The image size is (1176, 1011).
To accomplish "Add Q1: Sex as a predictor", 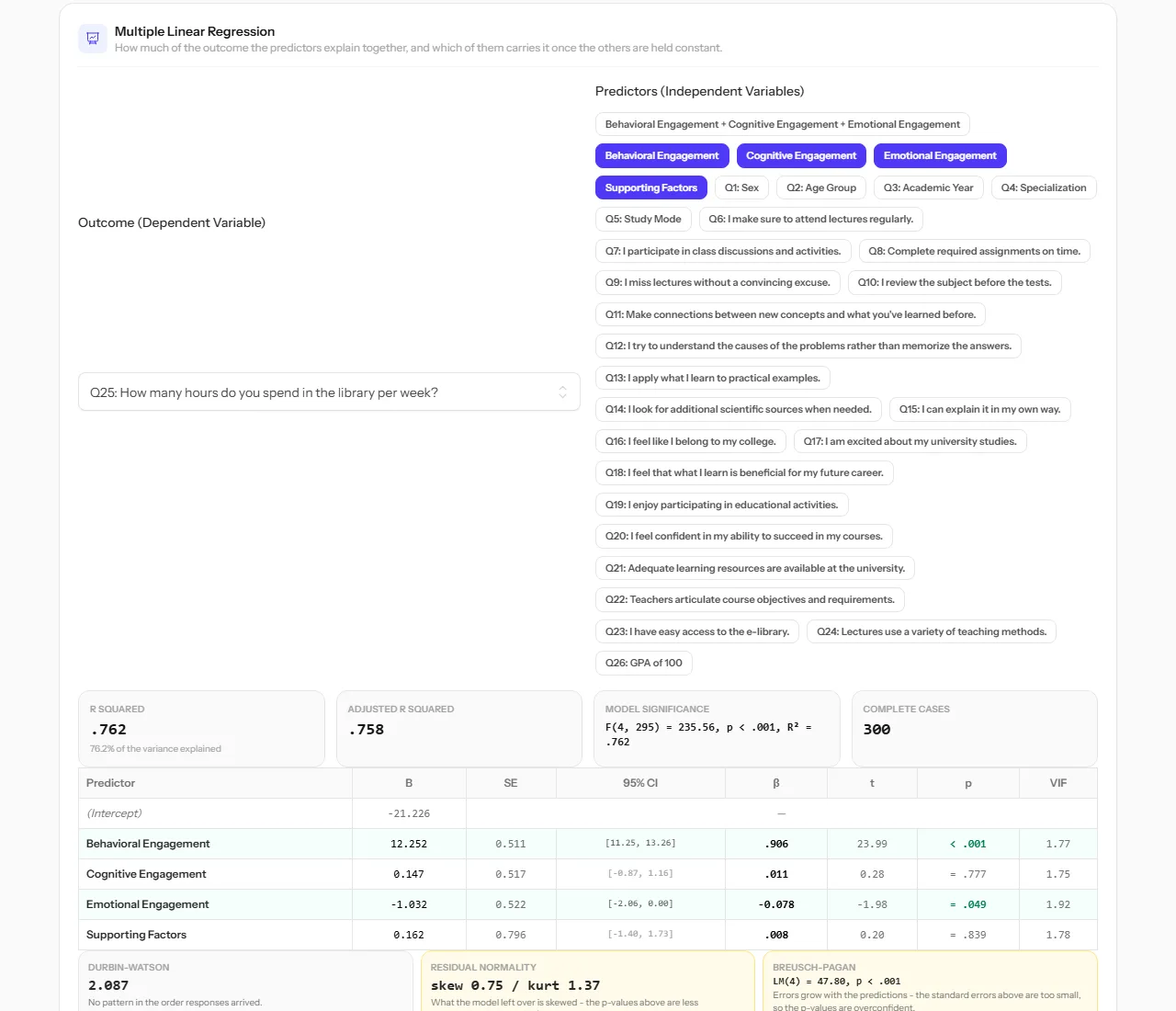I will 741,187.
